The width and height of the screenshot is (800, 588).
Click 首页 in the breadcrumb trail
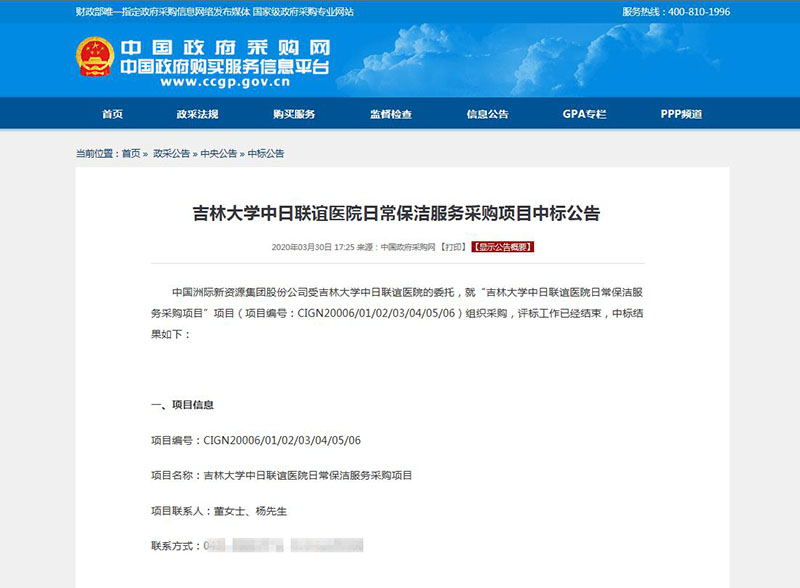[x=131, y=154]
